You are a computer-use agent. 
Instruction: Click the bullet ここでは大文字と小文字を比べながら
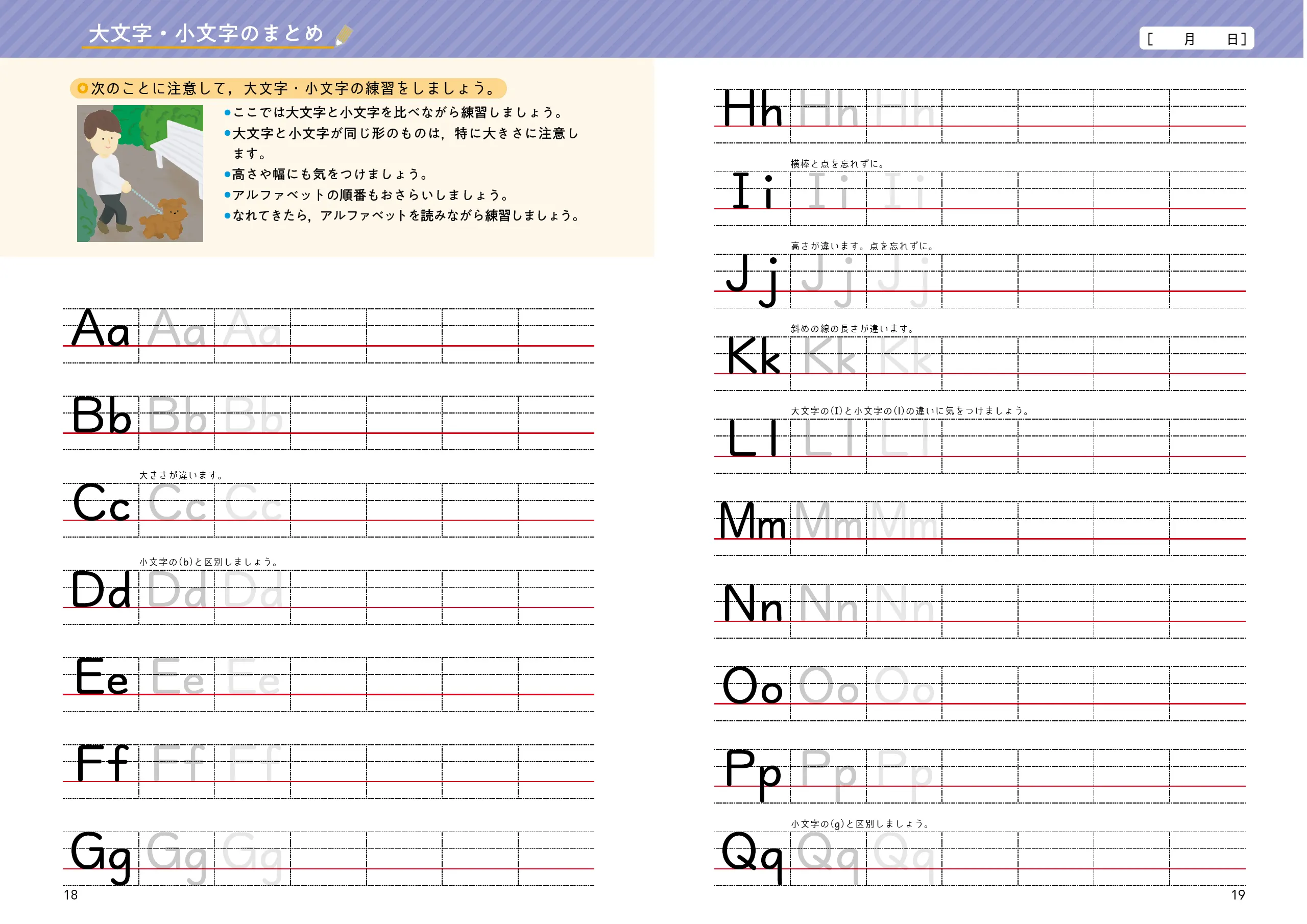394,113
